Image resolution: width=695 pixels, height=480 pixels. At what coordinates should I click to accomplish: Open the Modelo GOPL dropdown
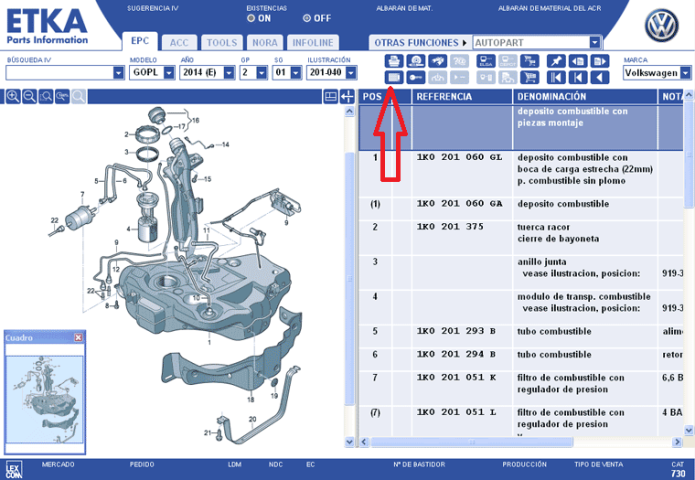point(169,73)
